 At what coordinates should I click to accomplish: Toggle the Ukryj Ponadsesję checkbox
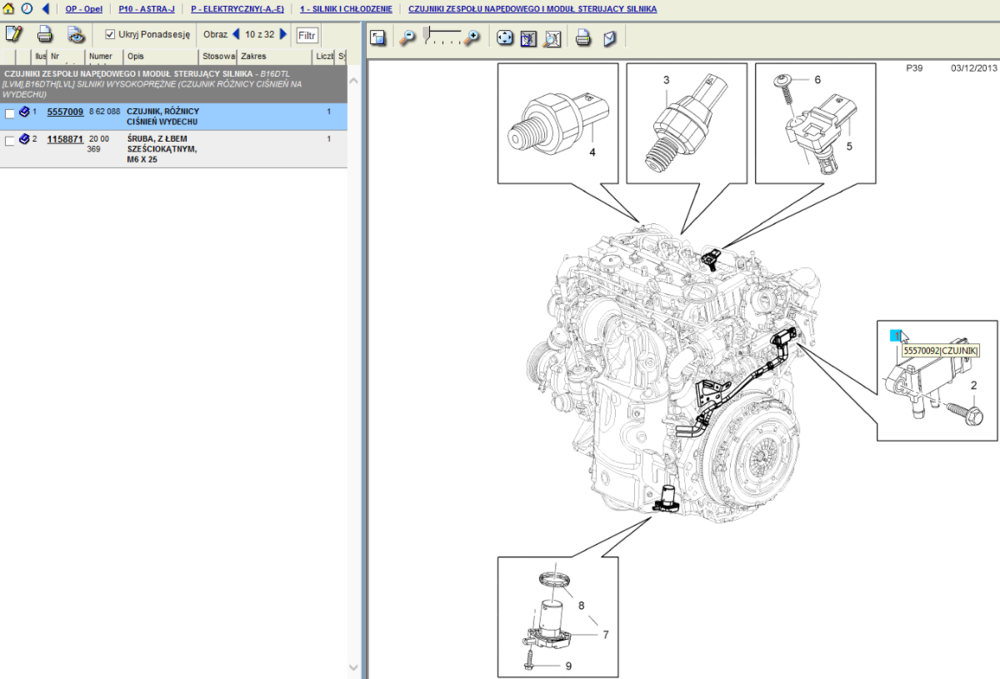(110, 34)
